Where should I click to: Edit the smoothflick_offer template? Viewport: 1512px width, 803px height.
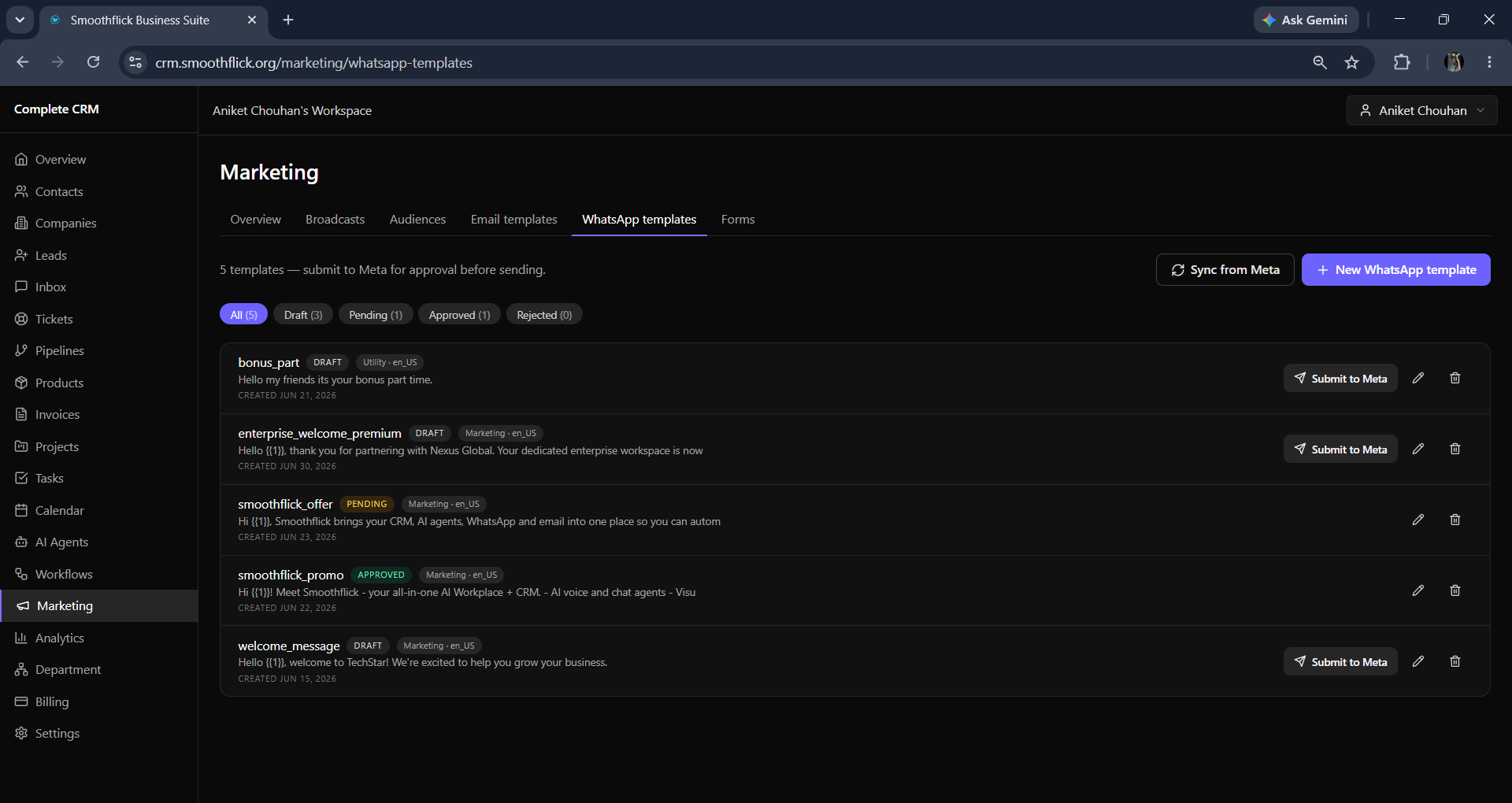(x=1418, y=520)
